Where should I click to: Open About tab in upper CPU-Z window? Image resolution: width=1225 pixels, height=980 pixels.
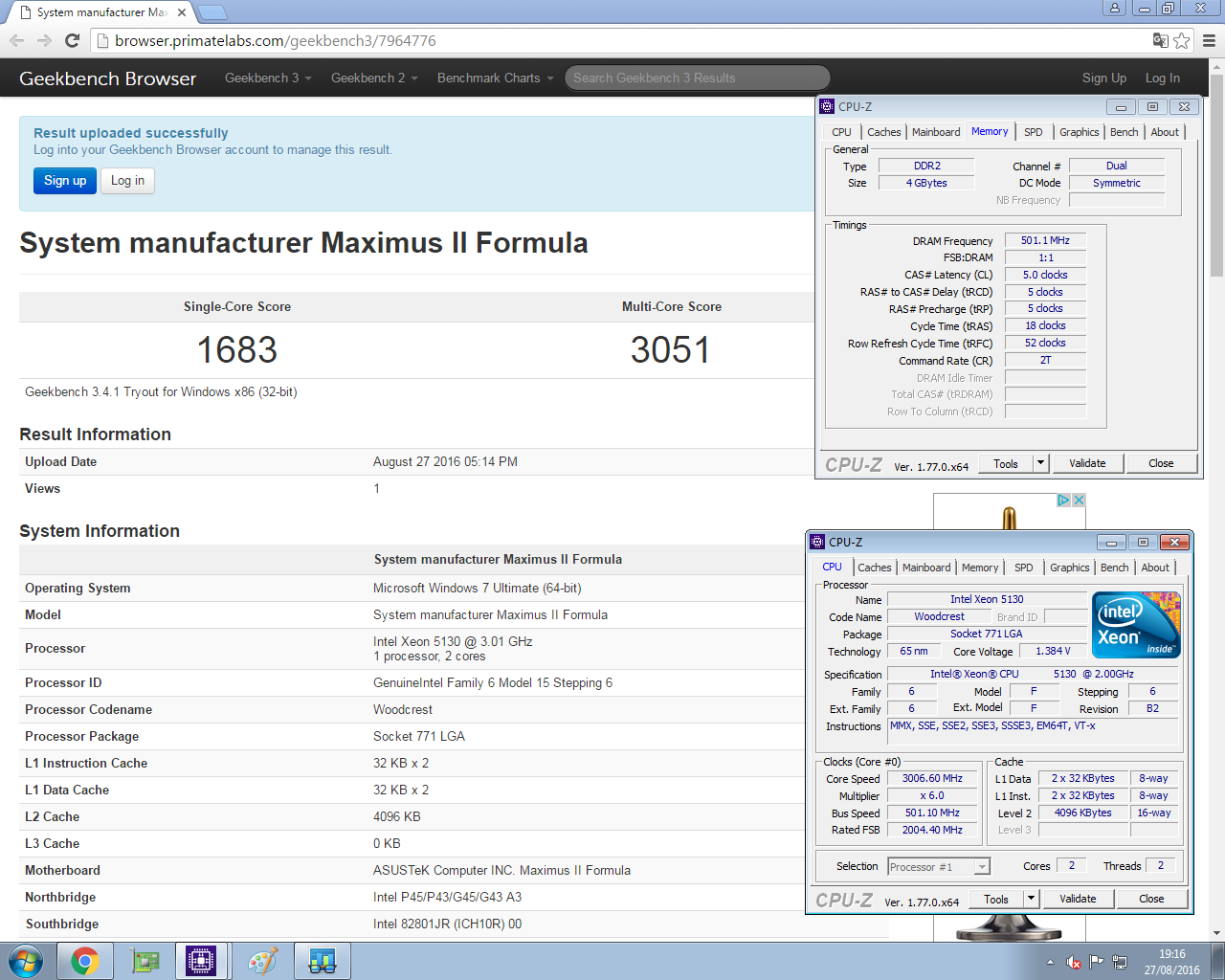click(1165, 132)
